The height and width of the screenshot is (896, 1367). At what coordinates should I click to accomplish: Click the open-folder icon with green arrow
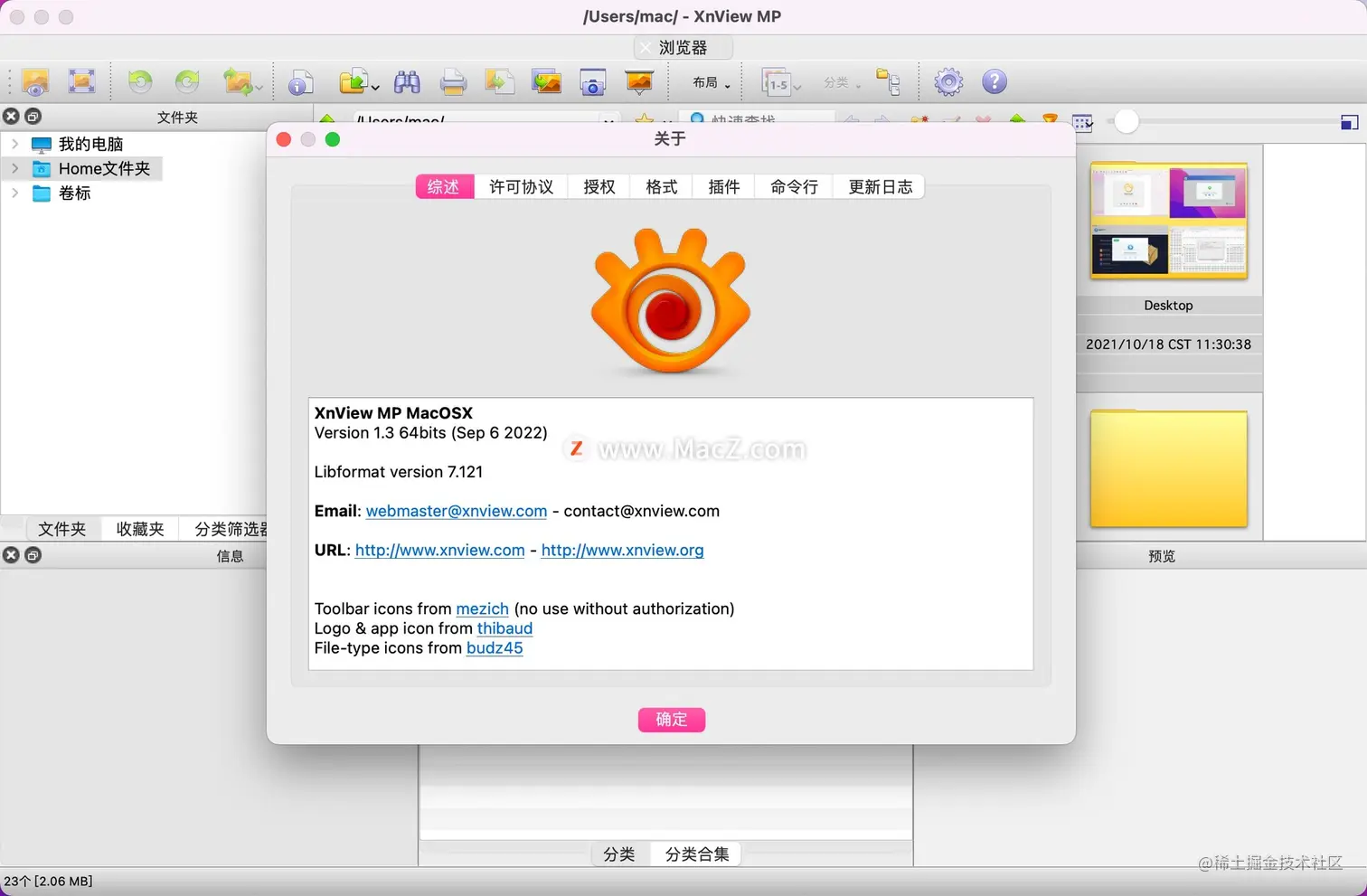tap(353, 82)
